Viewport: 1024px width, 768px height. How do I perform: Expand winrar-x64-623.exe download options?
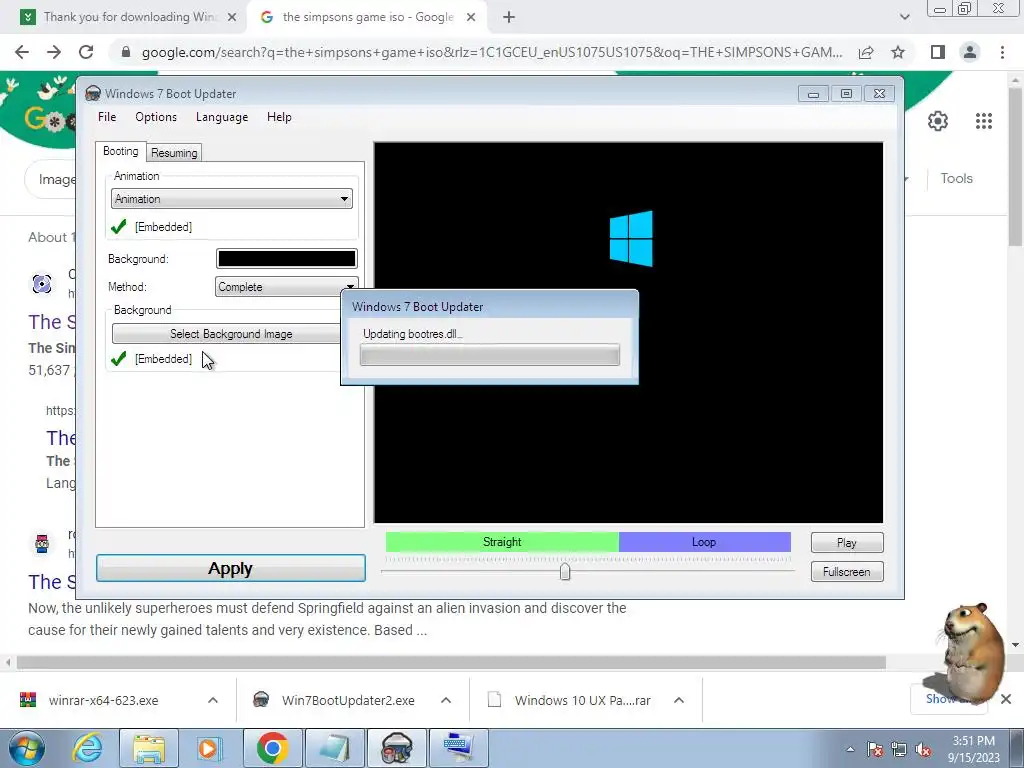click(x=213, y=700)
